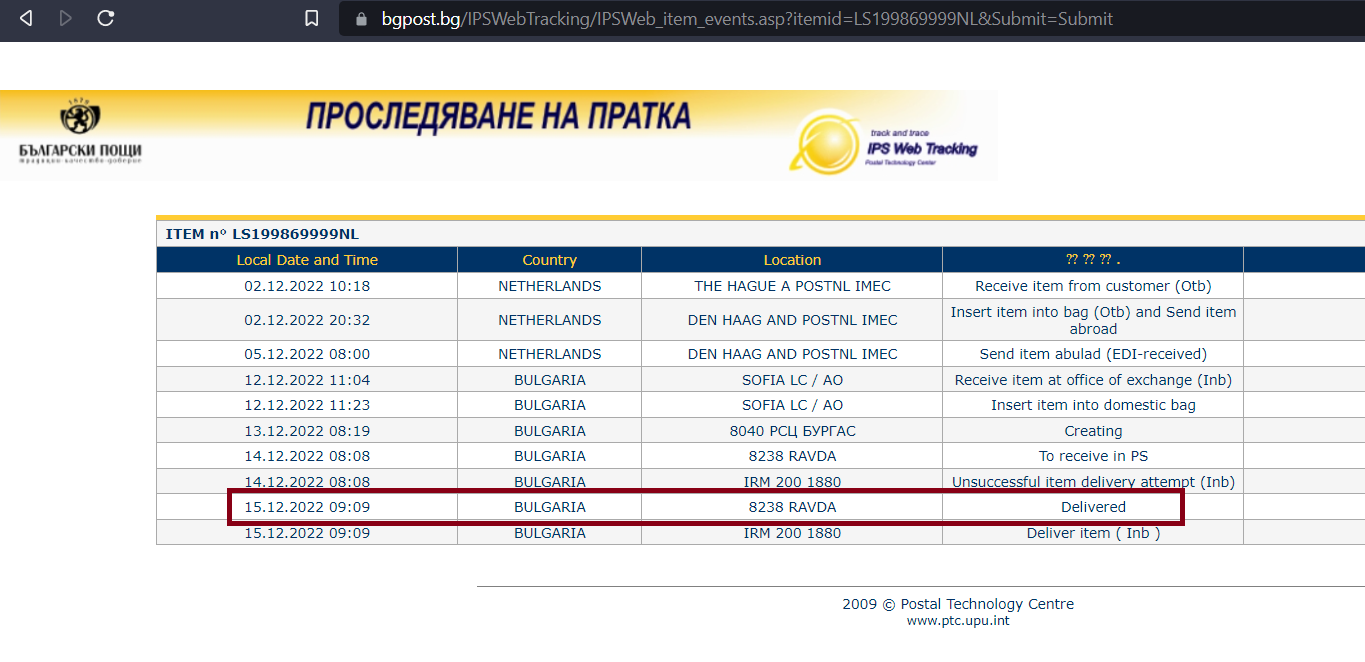Screen dimensions: 1365x662
Task: Open the www.ptc.upu.int link
Action: [957, 620]
